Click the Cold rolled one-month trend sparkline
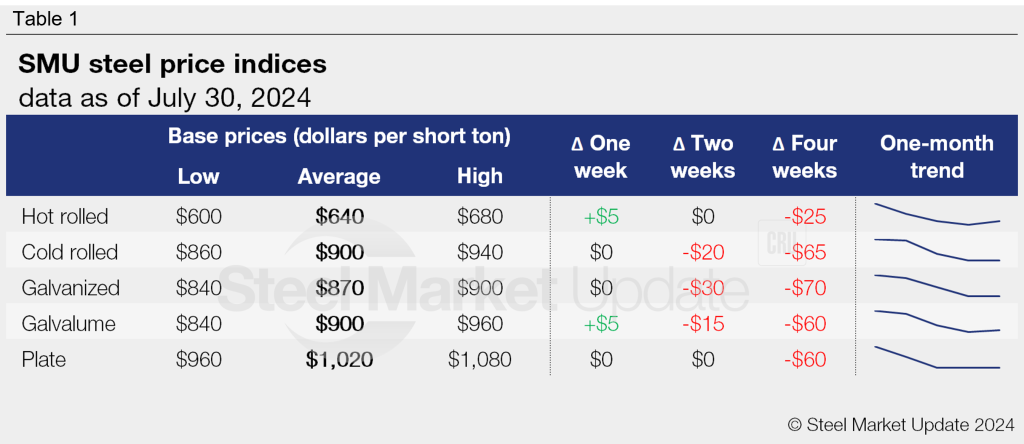 point(936,250)
